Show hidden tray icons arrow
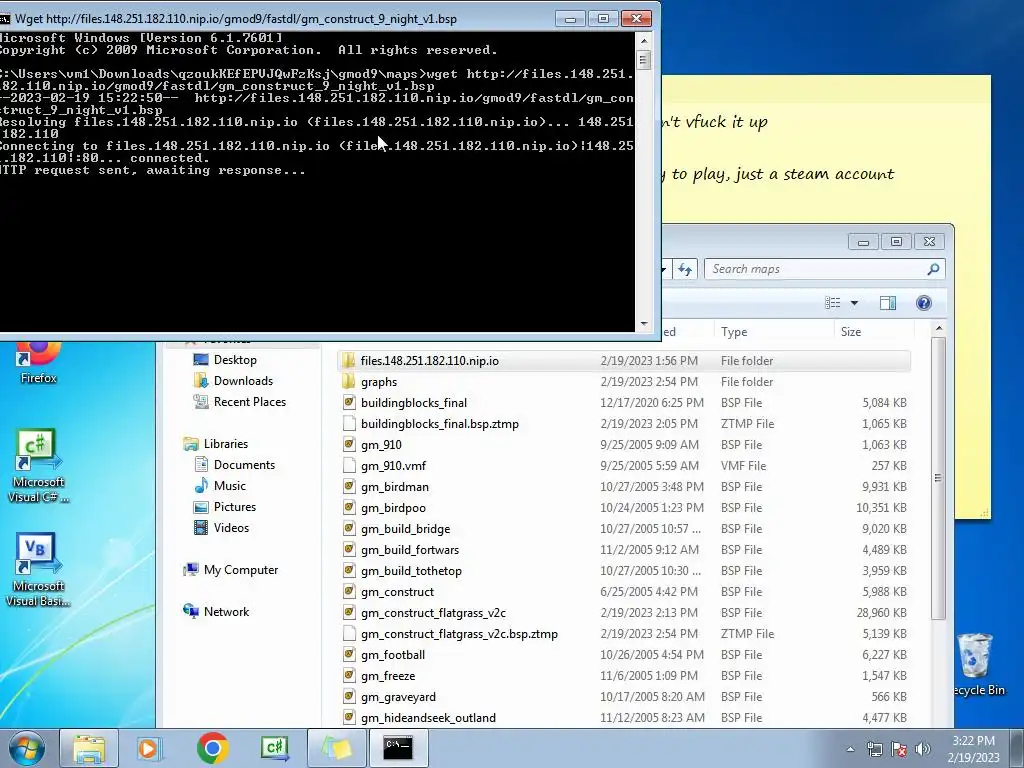 tap(850, 750)
